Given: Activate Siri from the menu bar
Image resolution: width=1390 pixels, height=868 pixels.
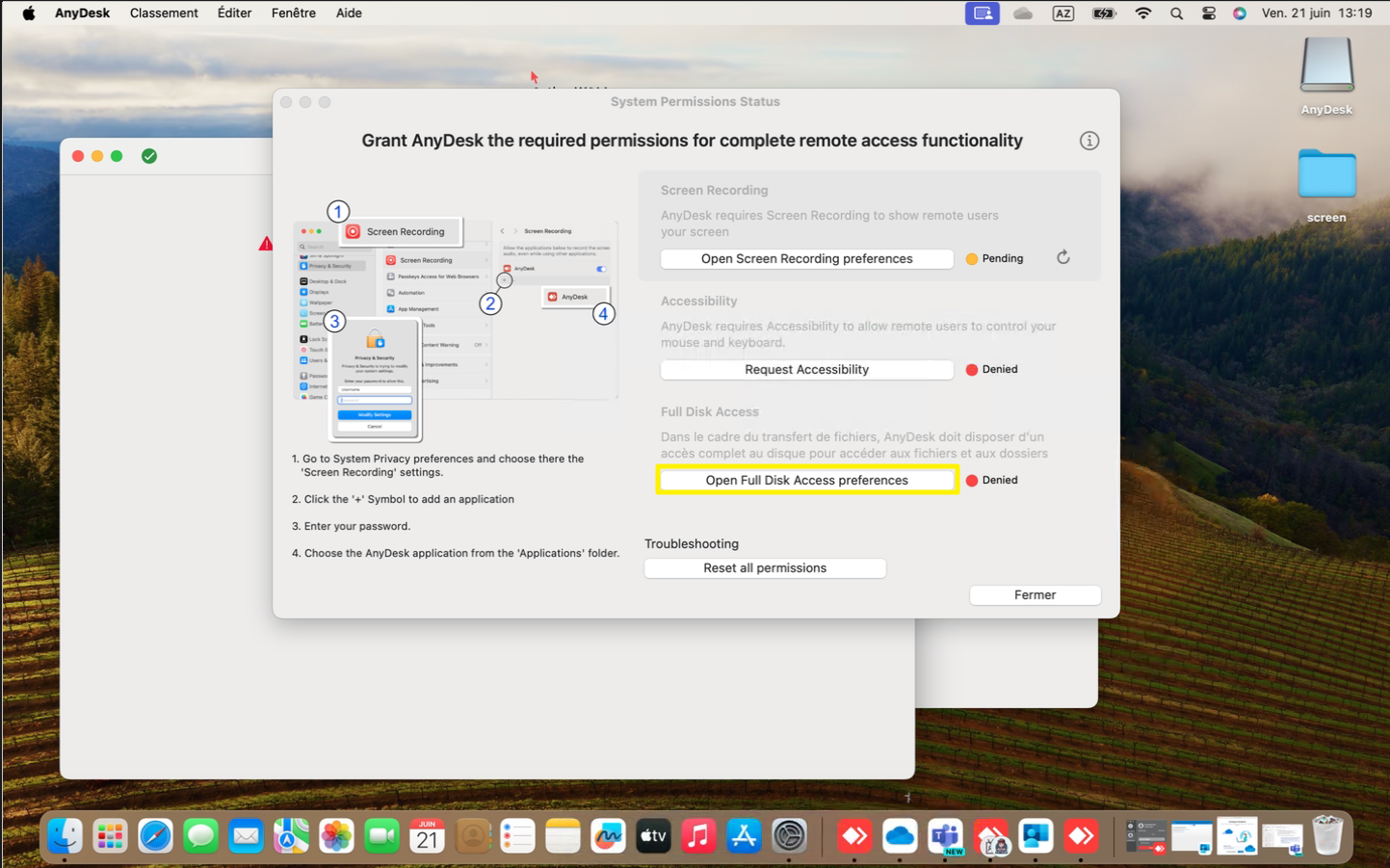Looking at the screenshot, I should (x=1240, y=13).
